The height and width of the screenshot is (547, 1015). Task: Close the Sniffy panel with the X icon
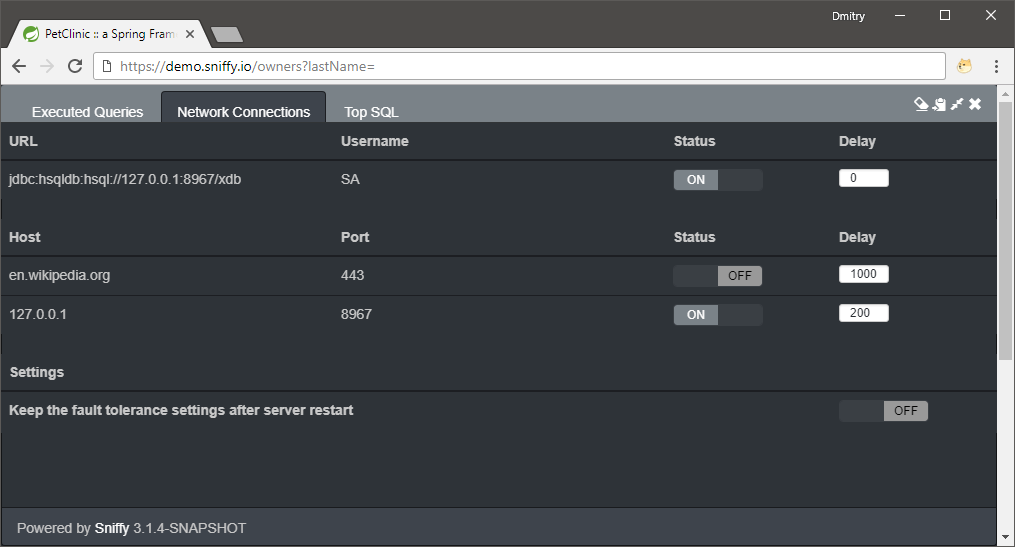[975, 104]
